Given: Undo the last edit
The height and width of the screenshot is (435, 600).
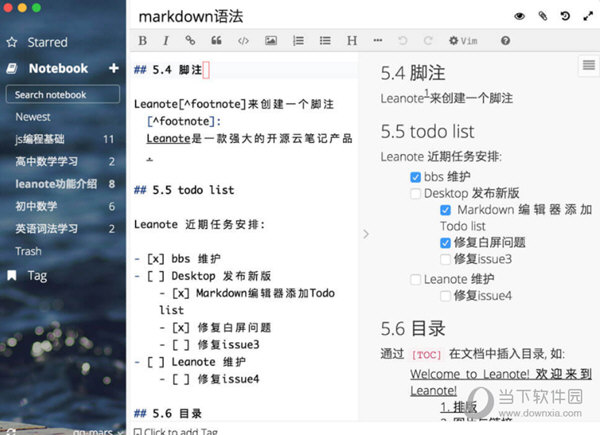Looking at the screenshot, I should pyautogui.click(x=403, y=40).
